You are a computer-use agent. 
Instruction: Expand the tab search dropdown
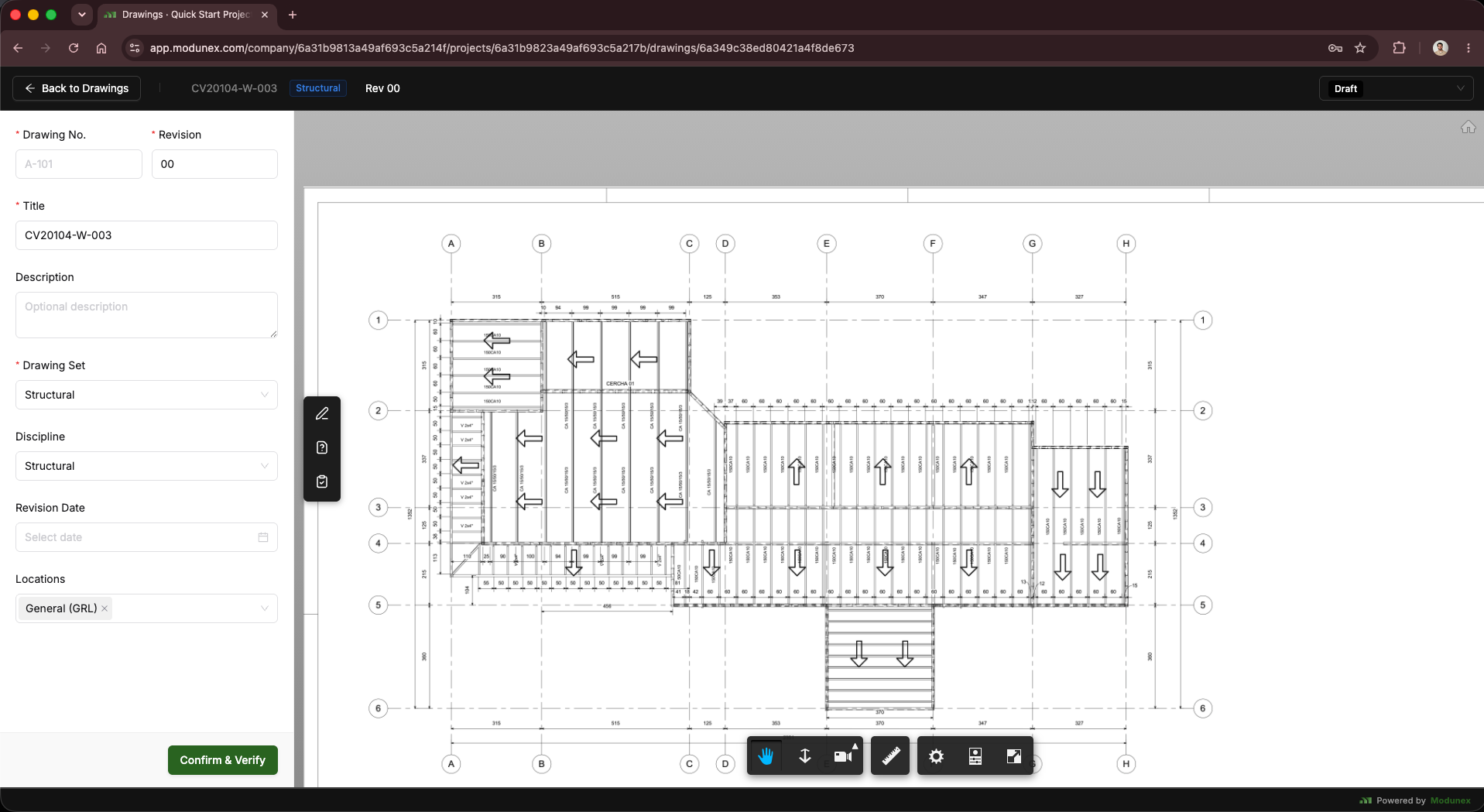point(82,15)
